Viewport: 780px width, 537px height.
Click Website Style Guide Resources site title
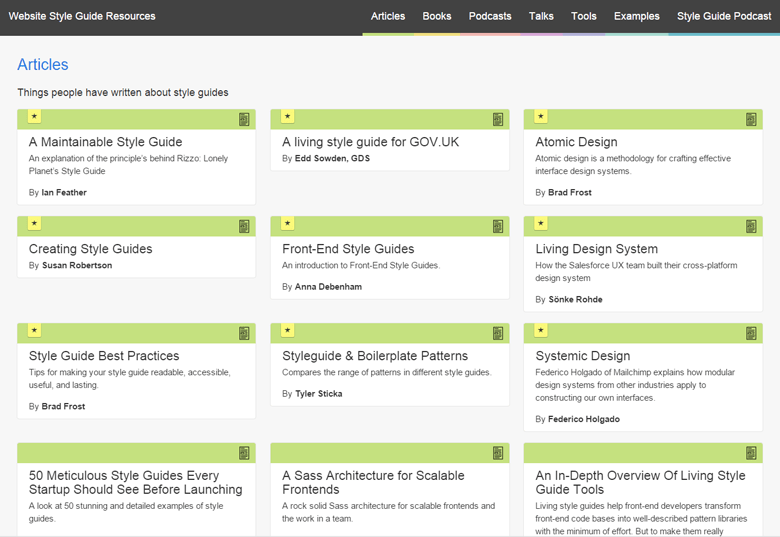(82, 16)
